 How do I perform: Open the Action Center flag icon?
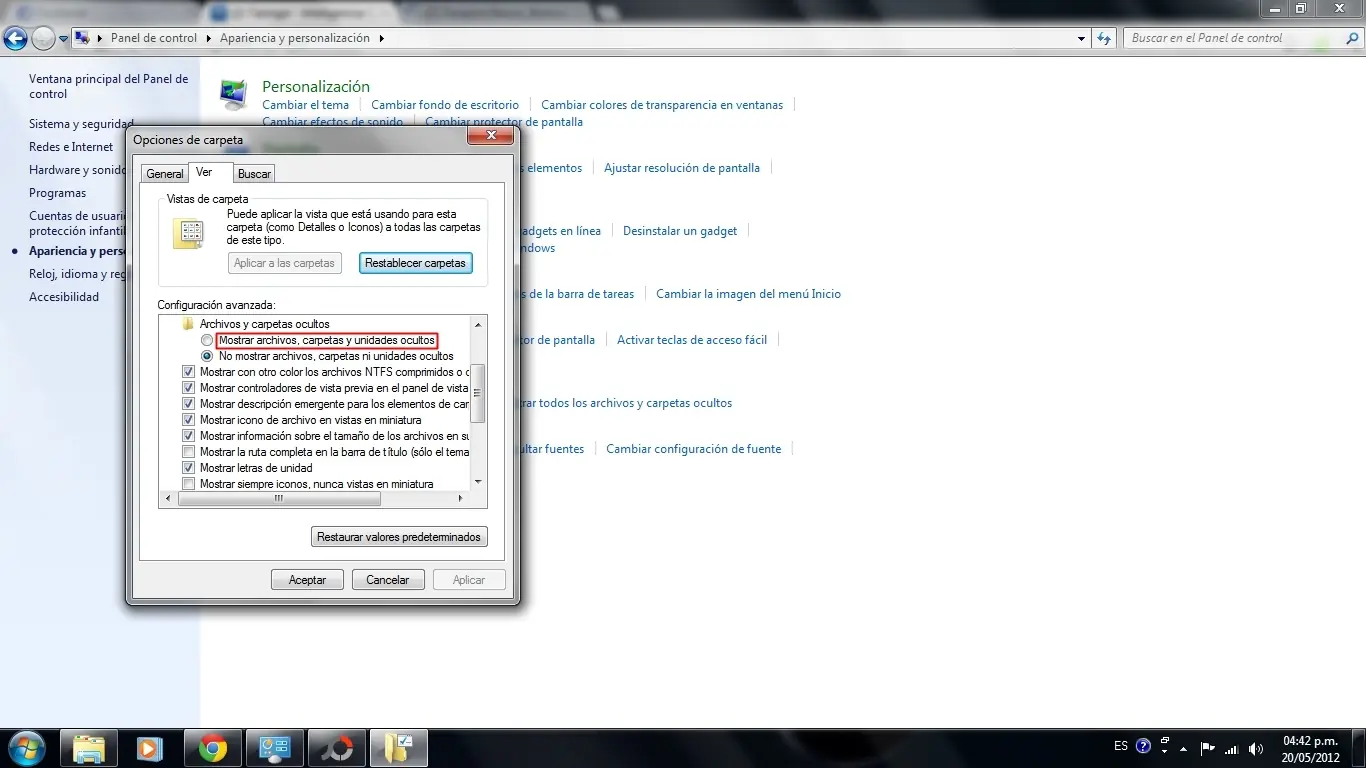(x=1208, y=748)
